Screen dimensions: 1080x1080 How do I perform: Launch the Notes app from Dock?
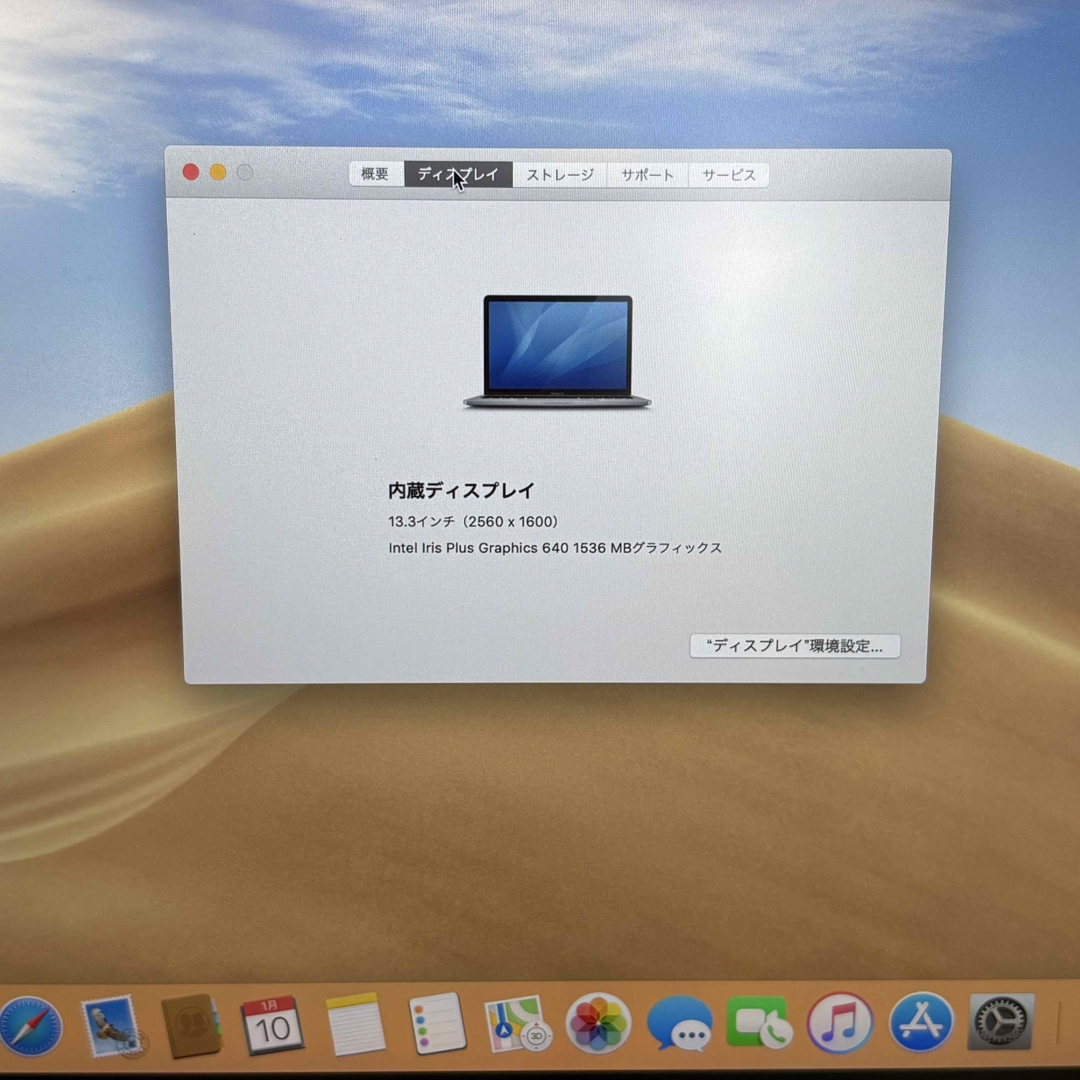354,1024
